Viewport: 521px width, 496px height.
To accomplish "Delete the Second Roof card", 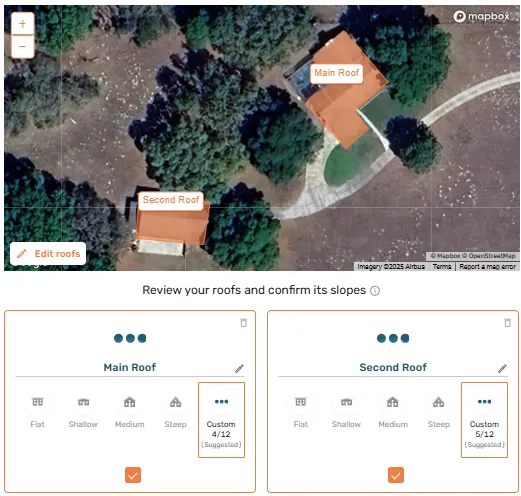I will (507, 322).
